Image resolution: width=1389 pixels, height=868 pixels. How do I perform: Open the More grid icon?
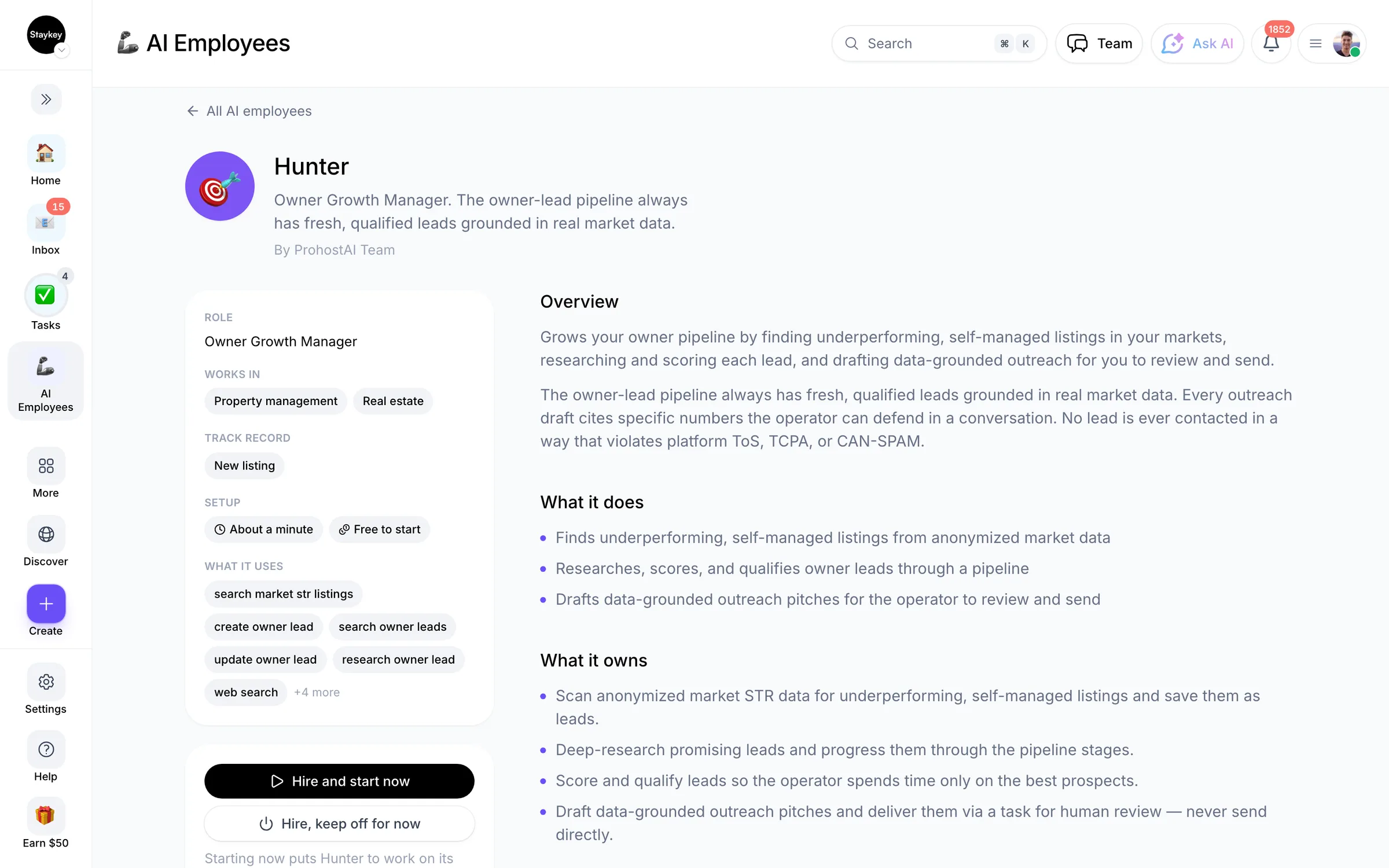click(46, 466)
